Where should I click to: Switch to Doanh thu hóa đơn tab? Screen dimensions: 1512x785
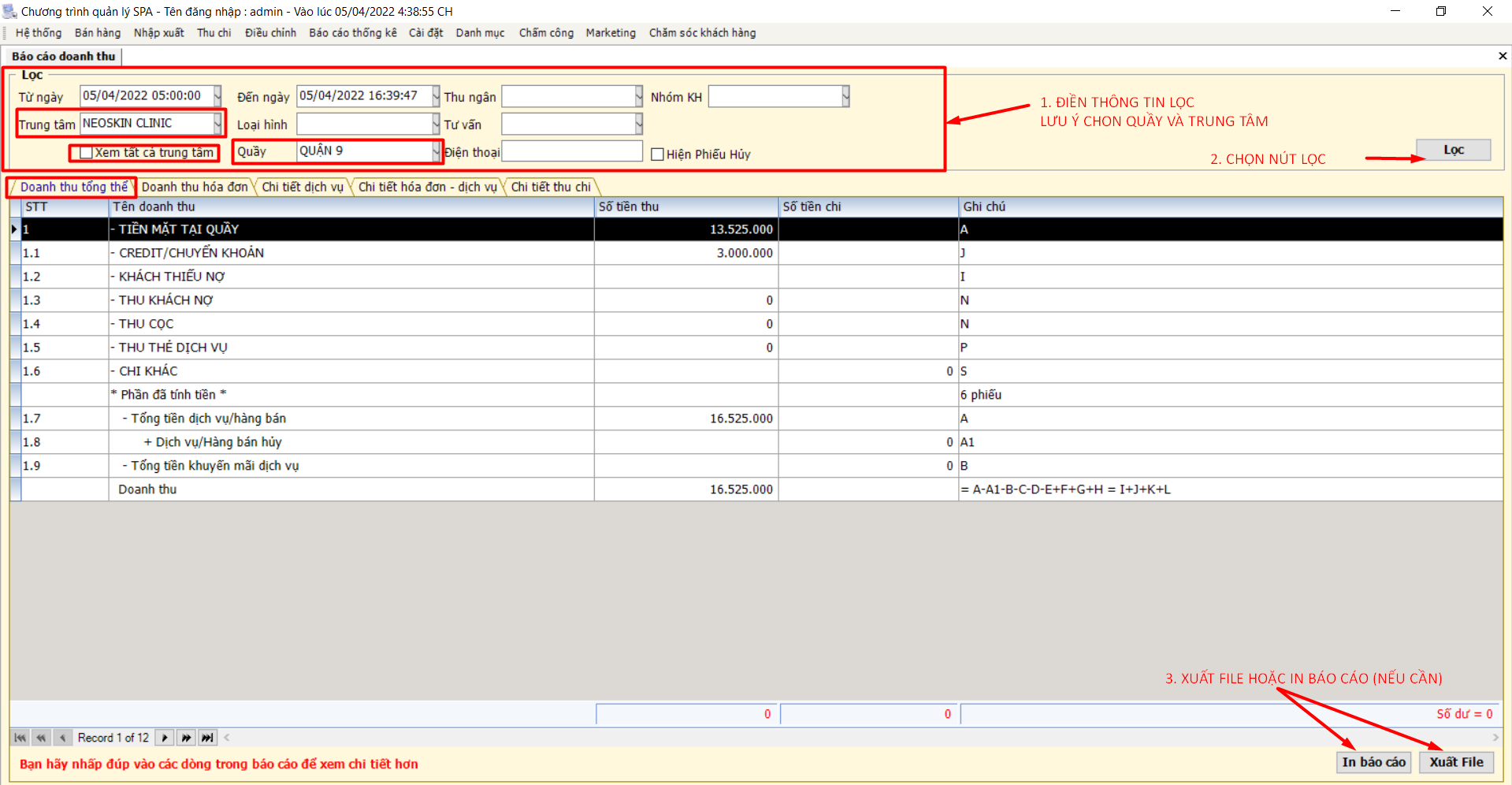194,187
